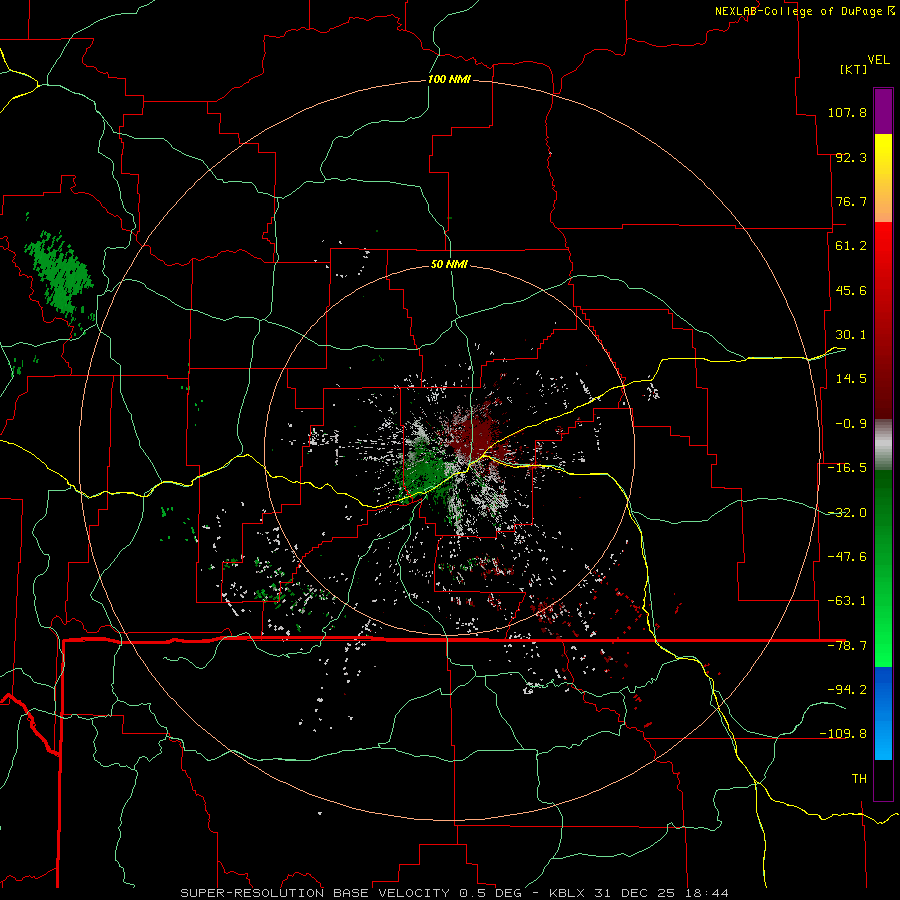Click the 100 NMI range ring label
900x900 pixels.
tap(449, 79)
